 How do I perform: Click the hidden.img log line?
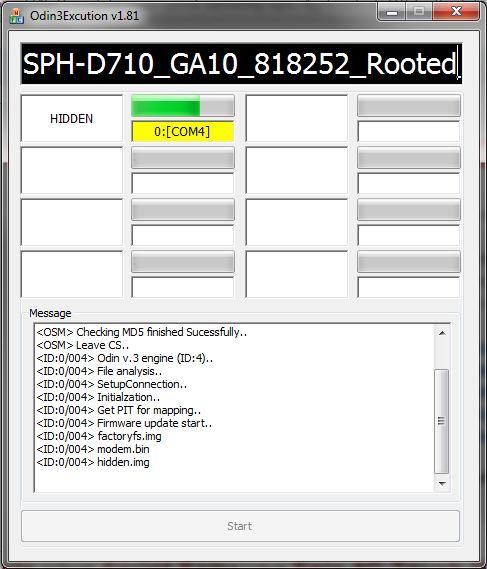[93, 462]
